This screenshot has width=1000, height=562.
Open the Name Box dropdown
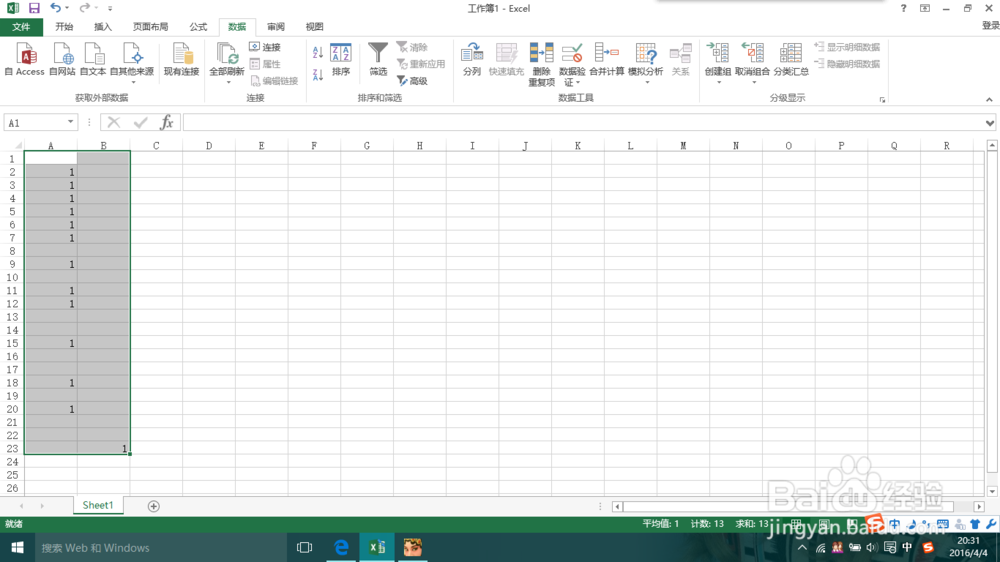click(70, 122)
